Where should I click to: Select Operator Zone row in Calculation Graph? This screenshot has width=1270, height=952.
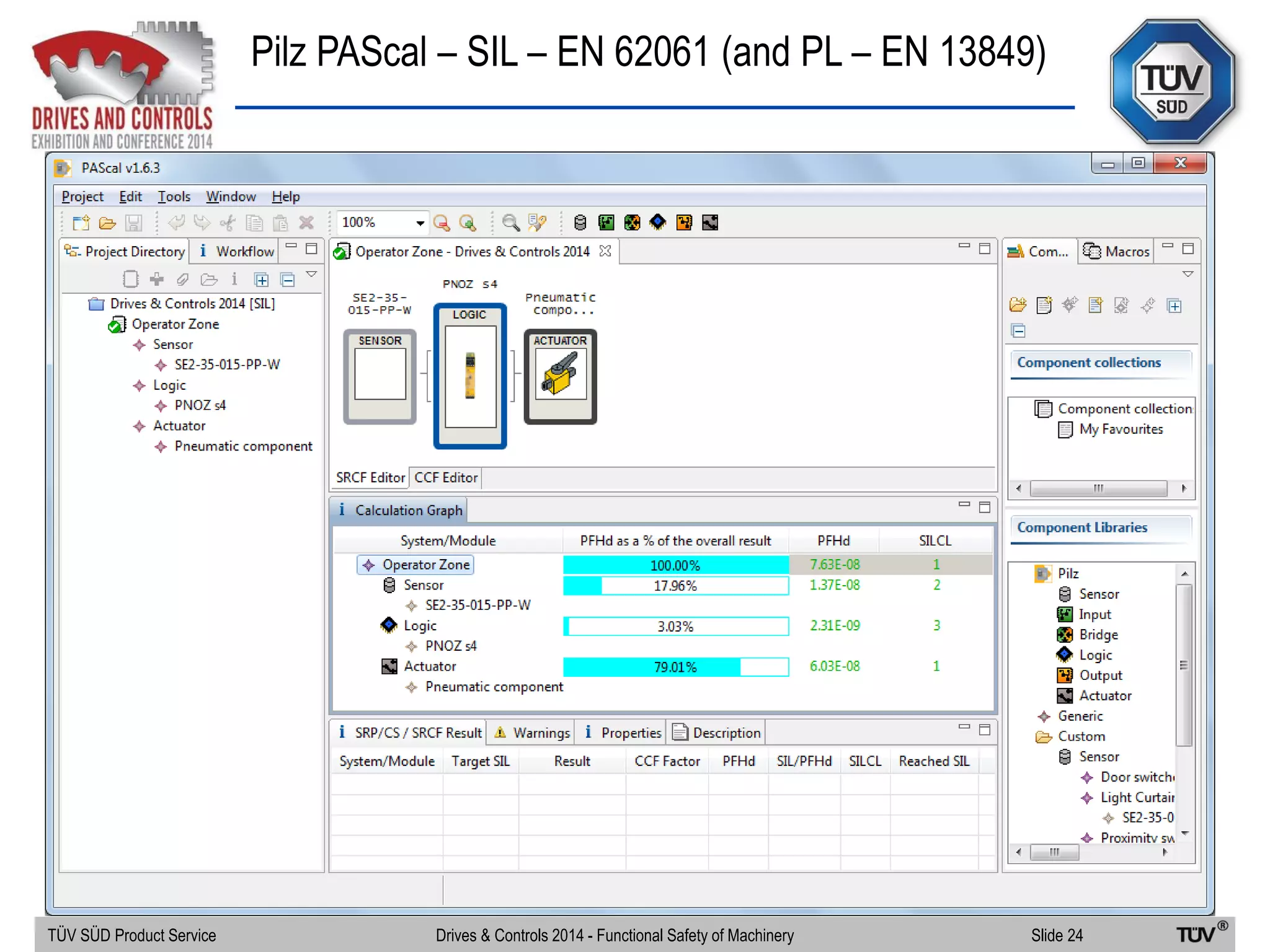coord(662,565)
